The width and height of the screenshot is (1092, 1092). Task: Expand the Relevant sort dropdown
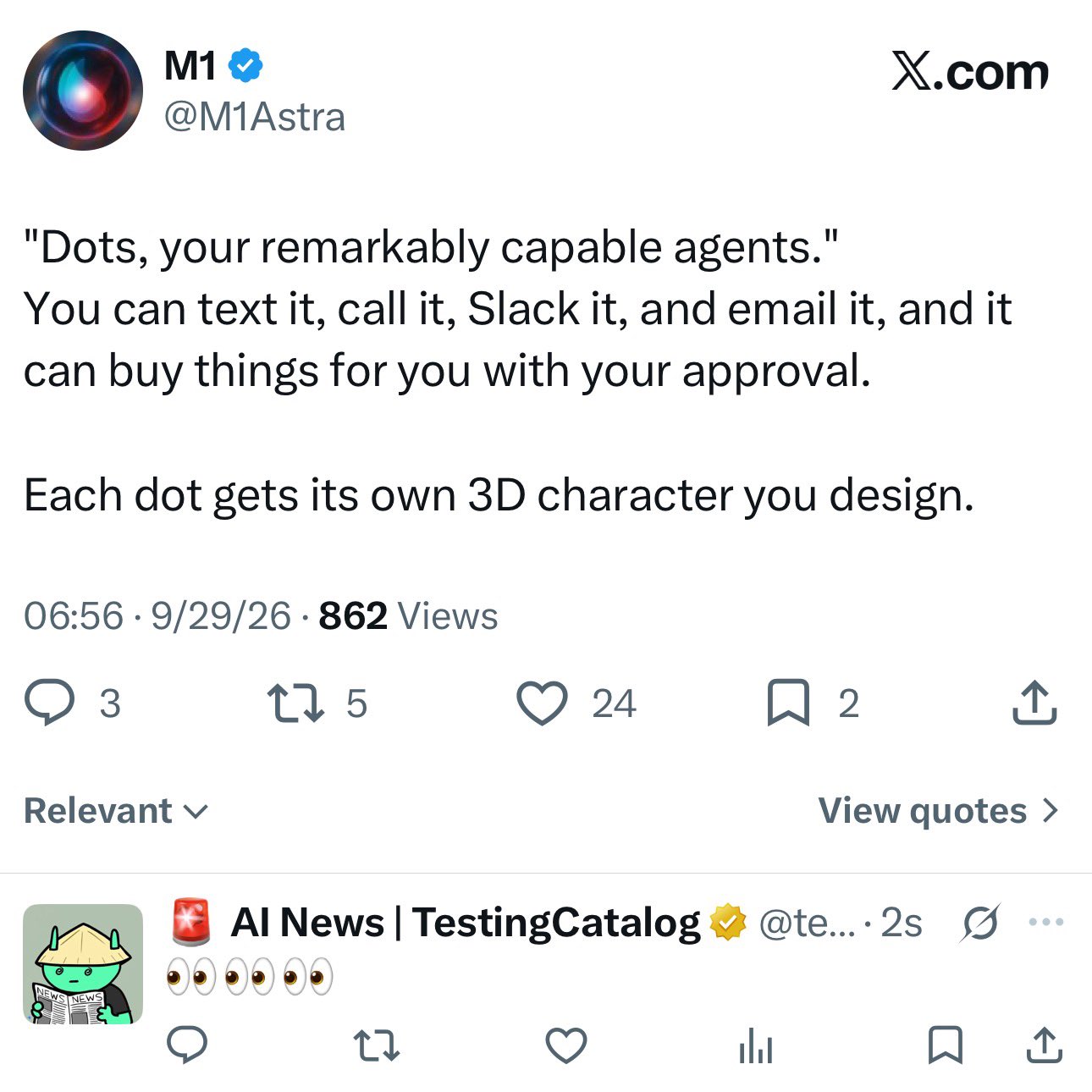tap(116, 811)
